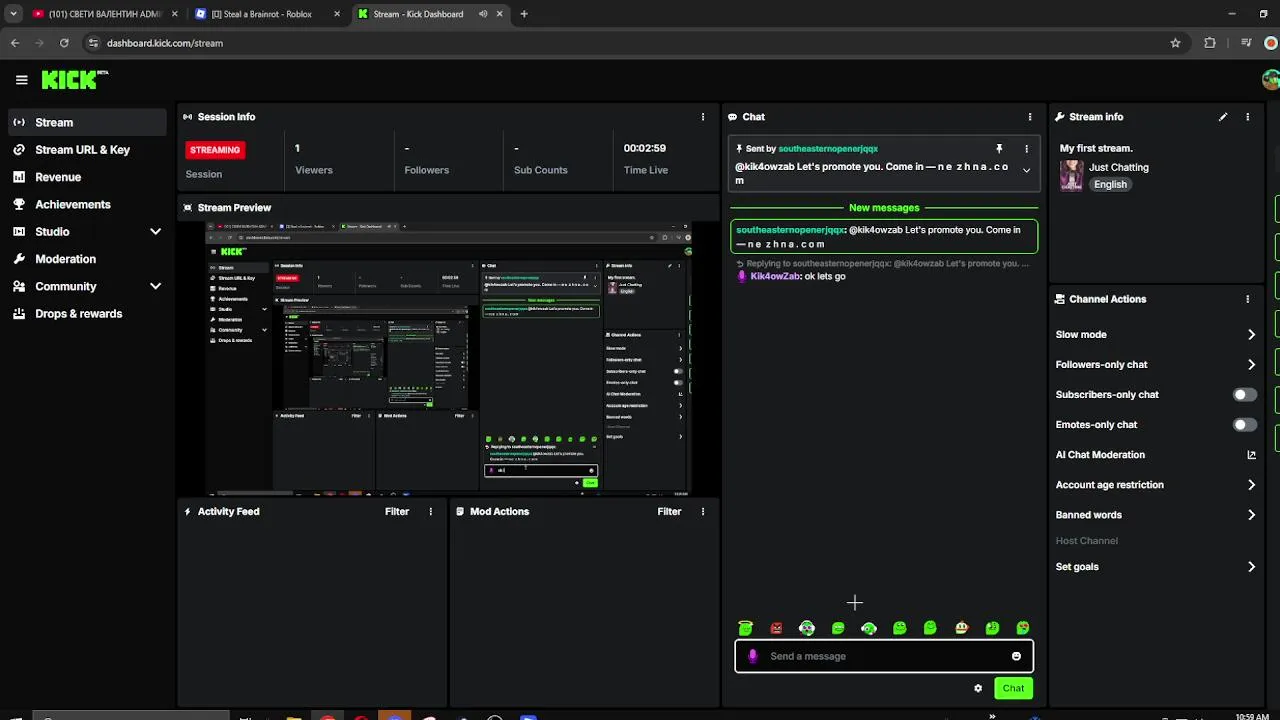The width and height of the screenshot is (1280, 720).
Task: Toggle Subscribers-only chat switch
Action: [x=1244, y=395]
